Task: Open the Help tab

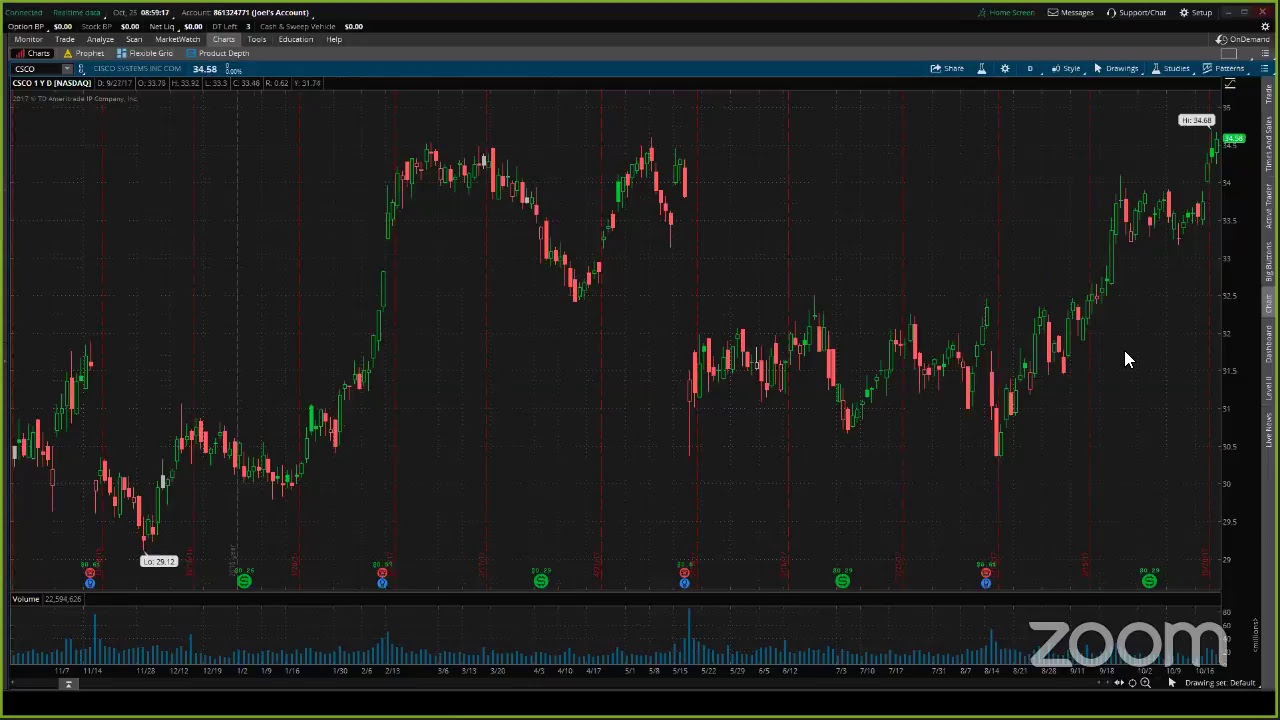Action: click(334, 39)
